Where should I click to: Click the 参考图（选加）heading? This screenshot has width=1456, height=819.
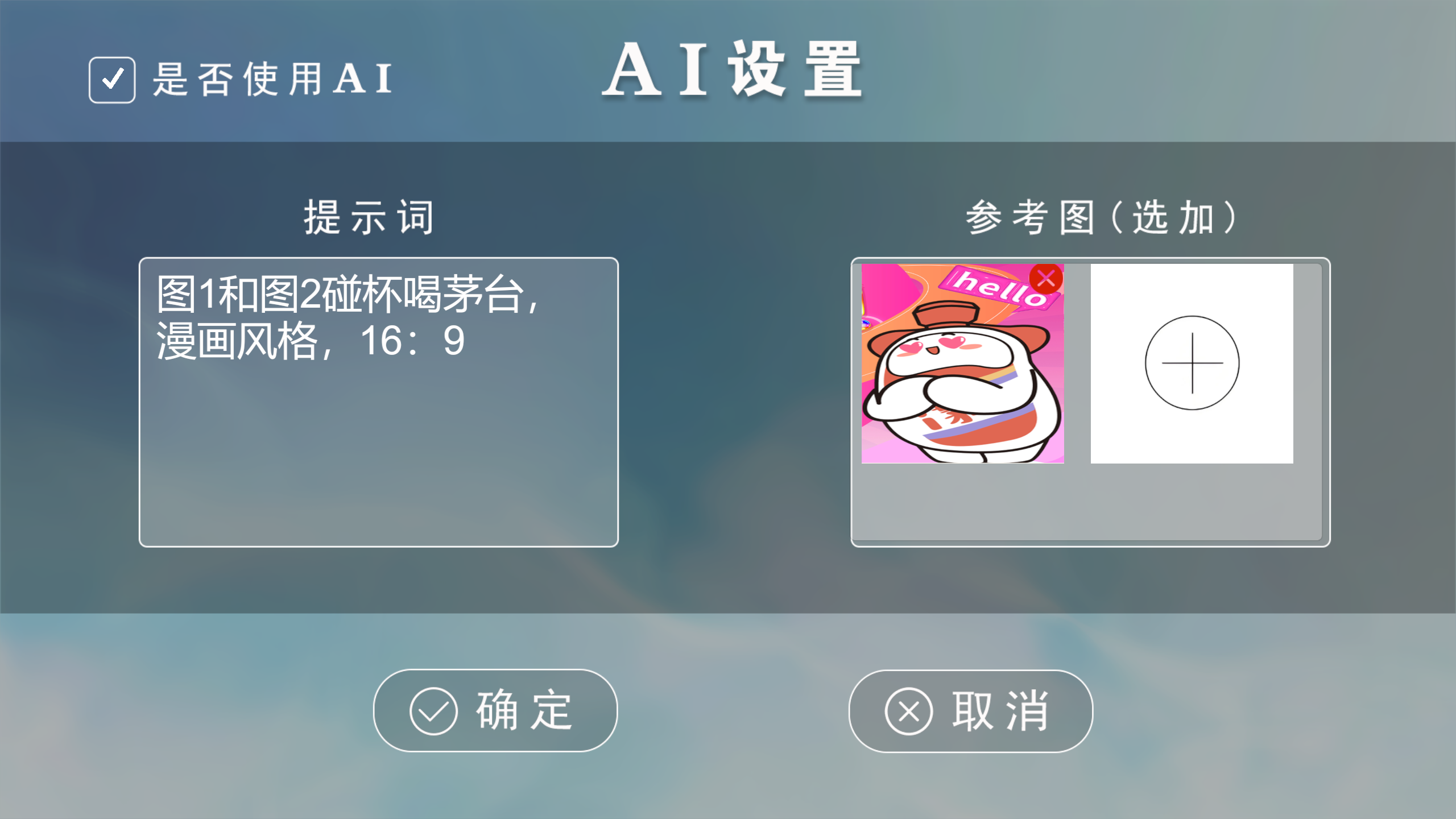coord(1101,217)
